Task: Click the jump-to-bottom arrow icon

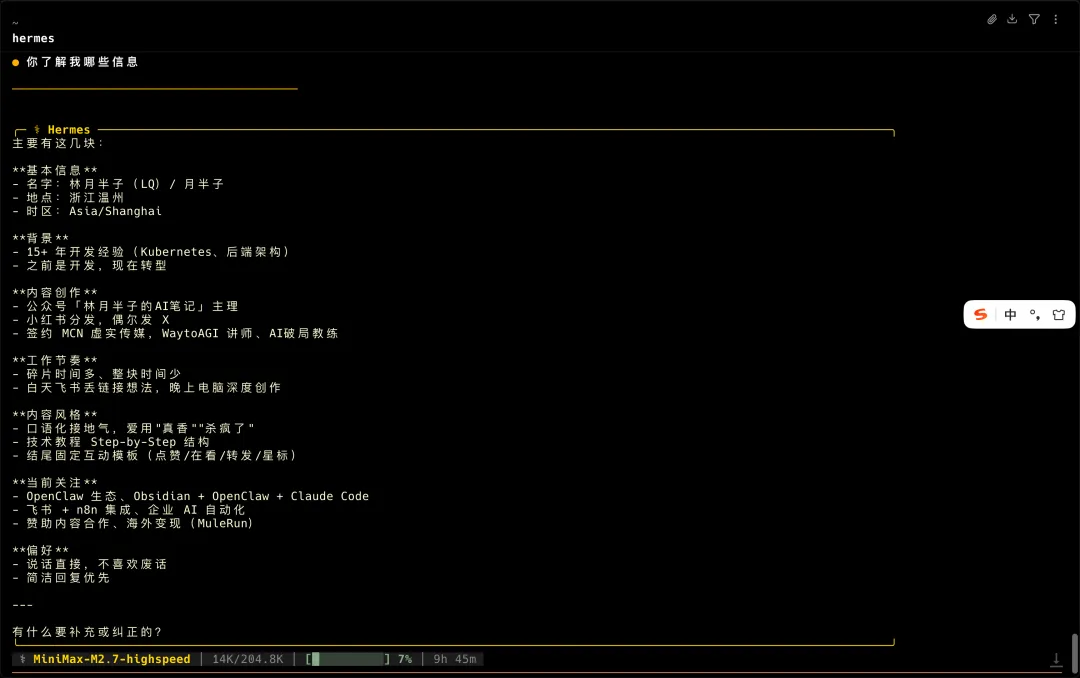Action: 1056,660
